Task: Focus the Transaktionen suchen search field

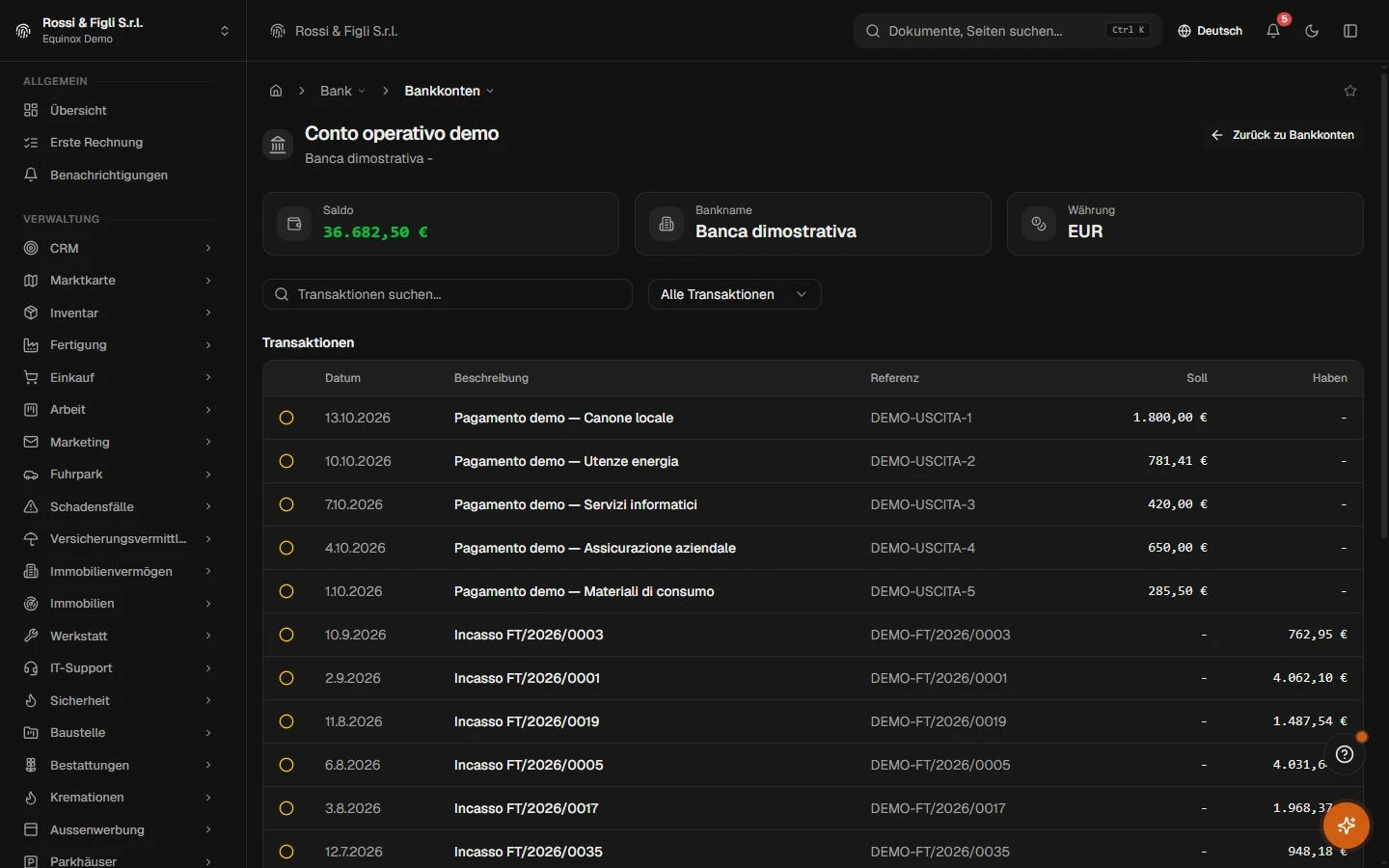Action: point(448,294)
